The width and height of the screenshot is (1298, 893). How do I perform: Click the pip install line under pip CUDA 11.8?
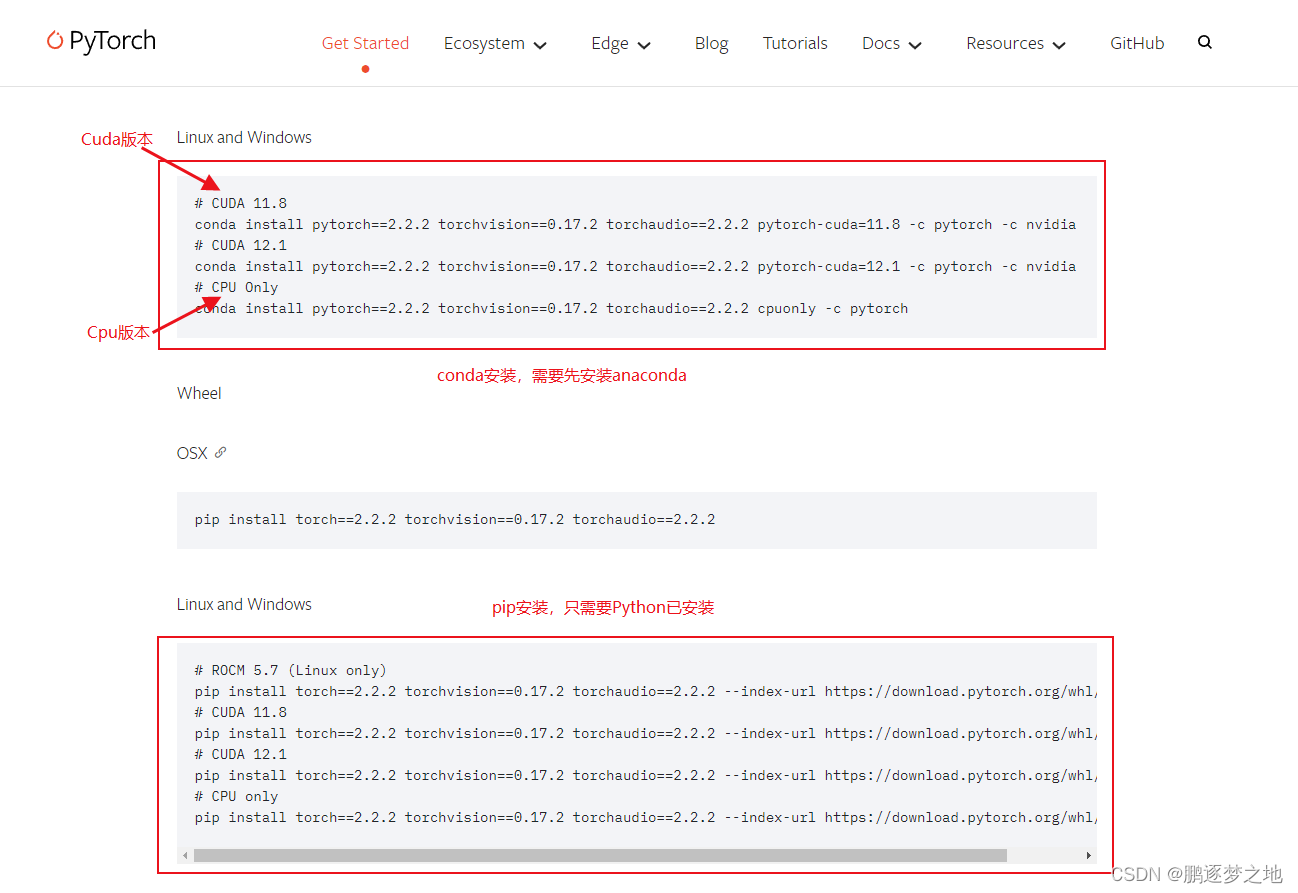pos(646,733)
